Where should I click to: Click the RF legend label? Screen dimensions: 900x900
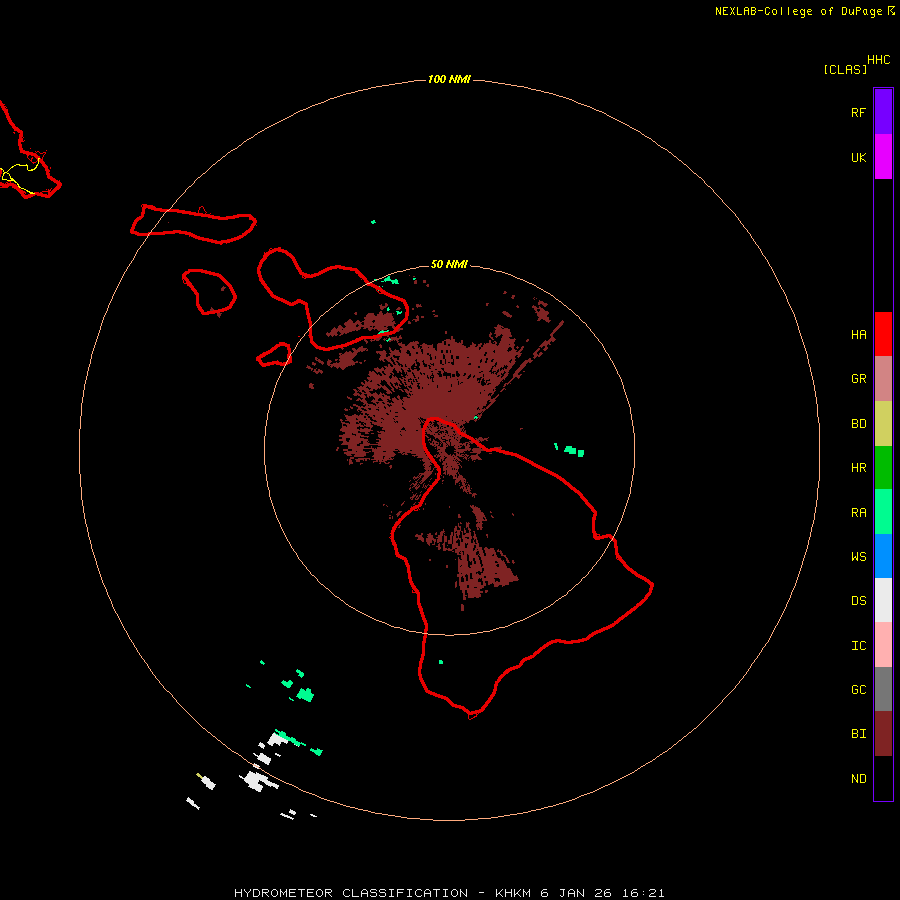coord(858,112)
